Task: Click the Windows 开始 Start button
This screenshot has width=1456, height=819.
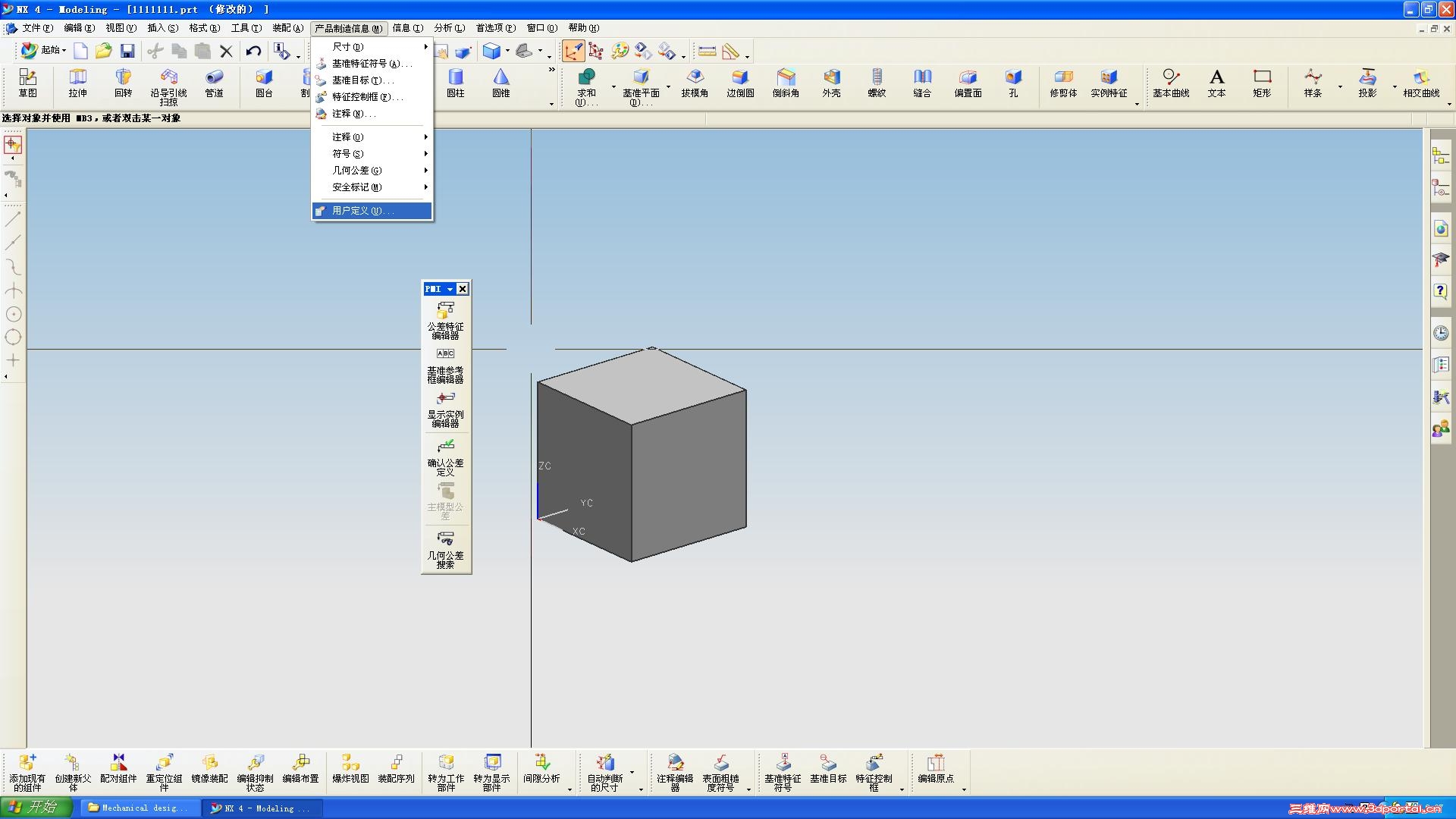Action: pos(36,807)
